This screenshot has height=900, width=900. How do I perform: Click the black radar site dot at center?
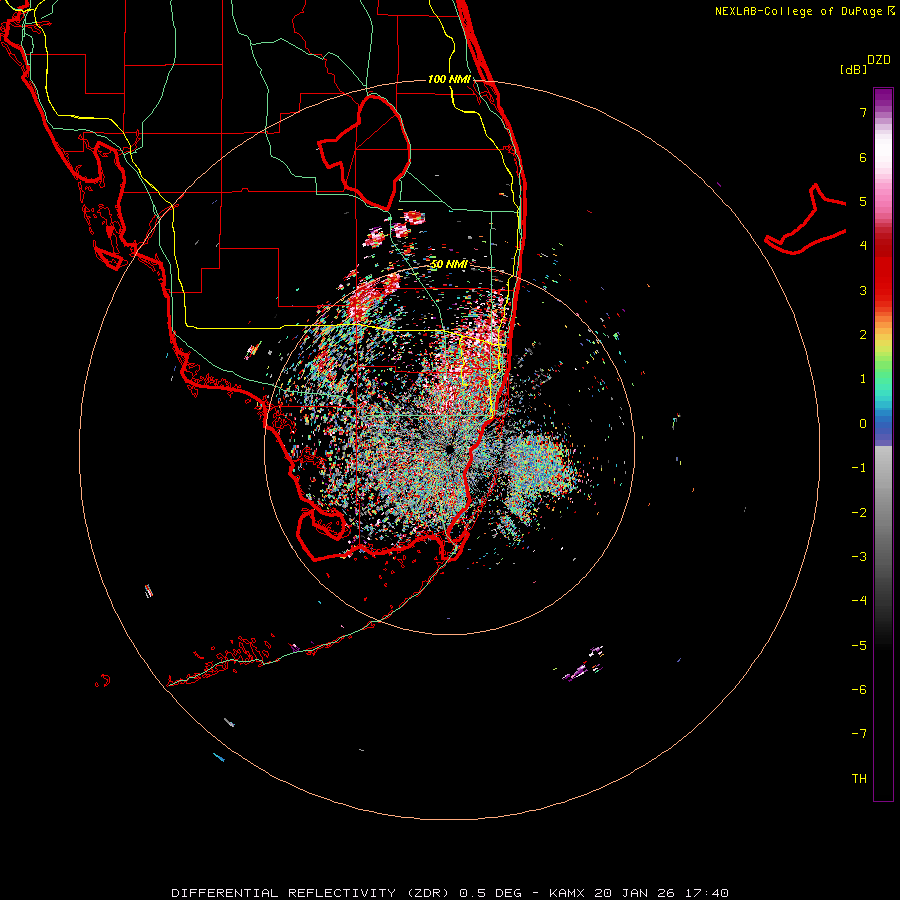[x=449, y=449]
